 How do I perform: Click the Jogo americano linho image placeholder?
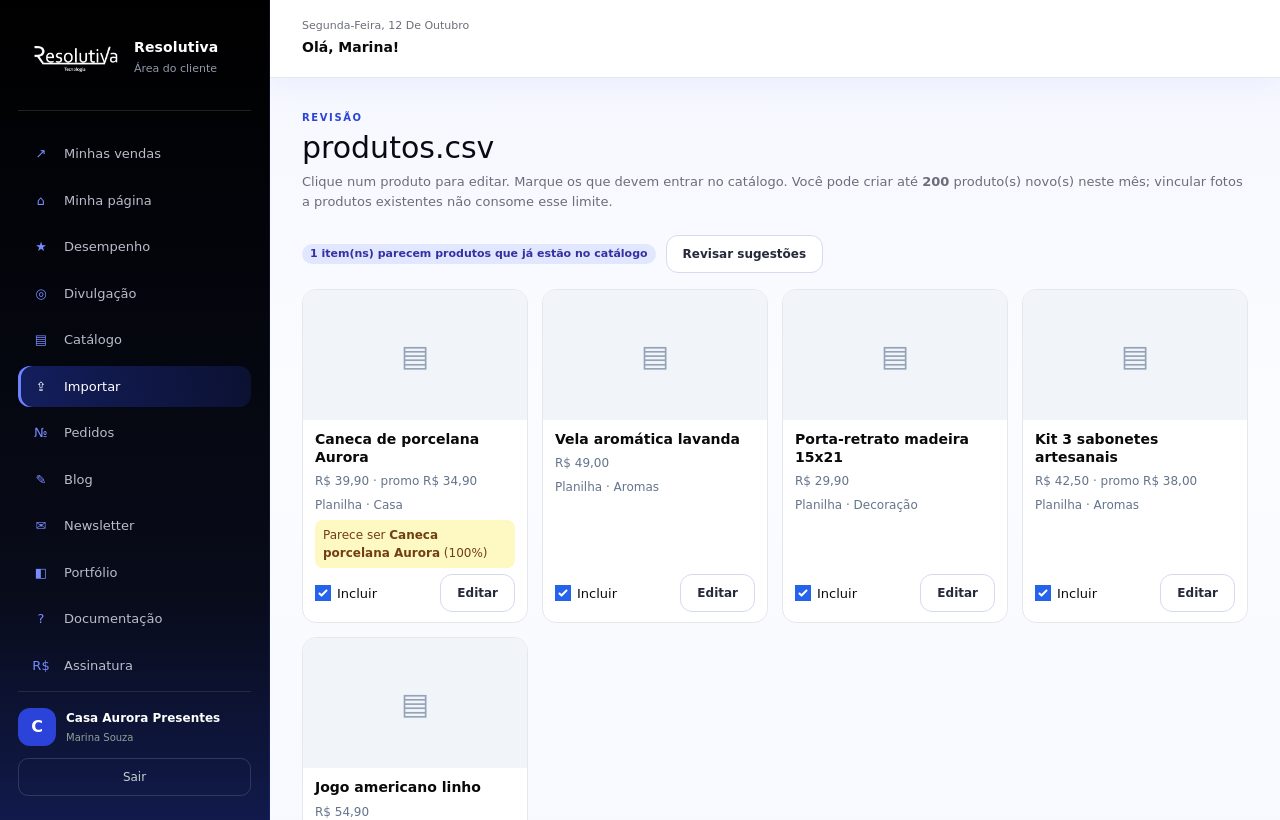point(415,703)
